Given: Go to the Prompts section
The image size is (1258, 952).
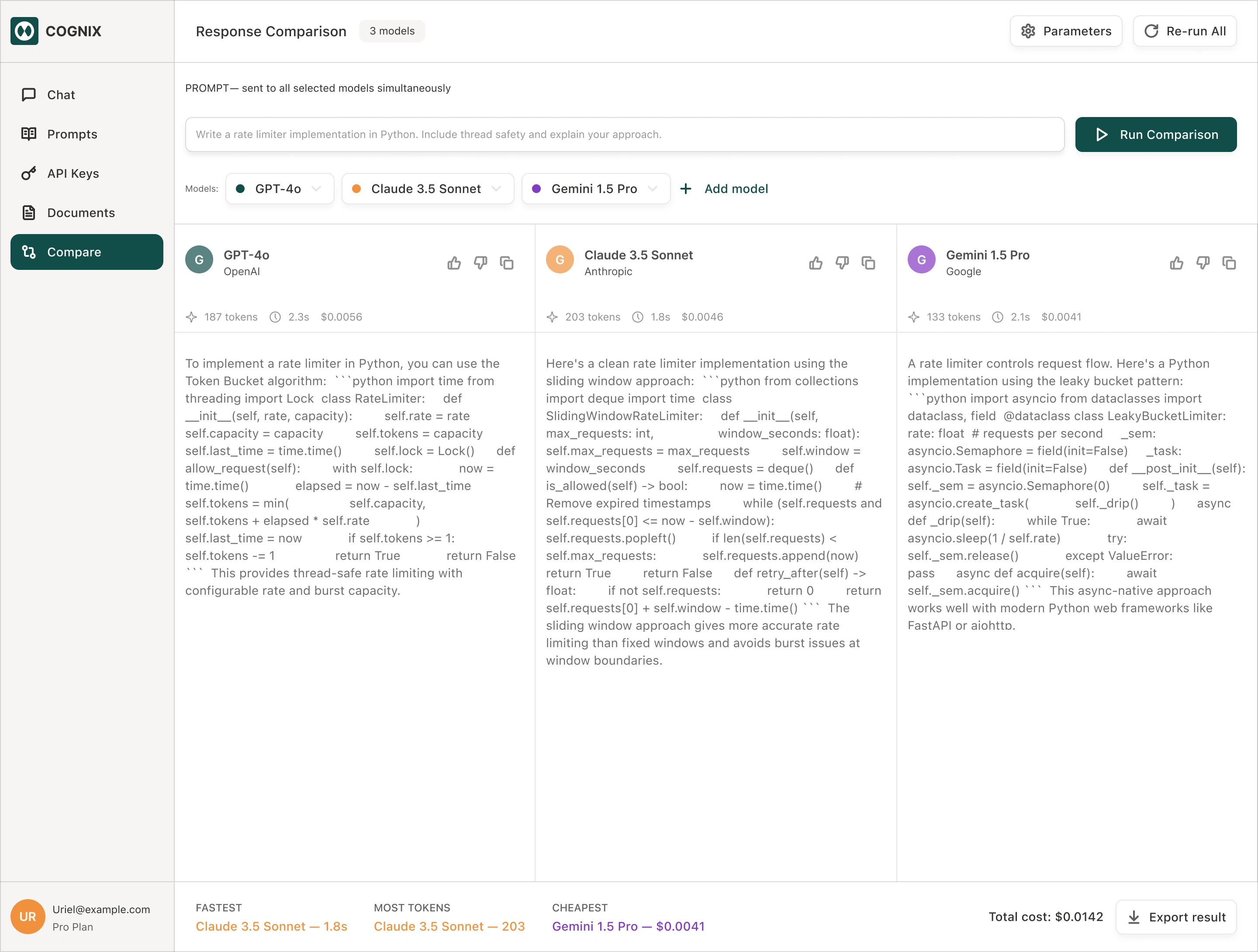Looking at the screenshot, I should 72,134.
